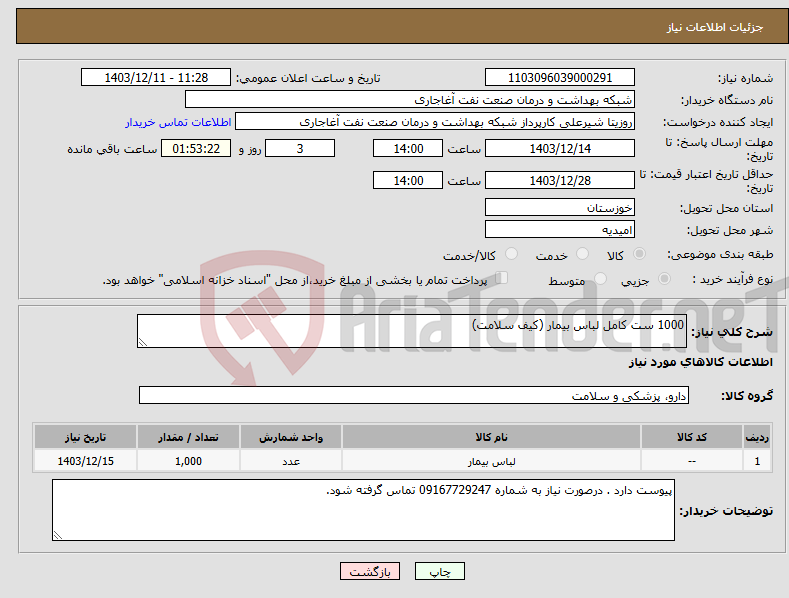
Task: Click the ردیف column header
Action: tap(757, 437)
